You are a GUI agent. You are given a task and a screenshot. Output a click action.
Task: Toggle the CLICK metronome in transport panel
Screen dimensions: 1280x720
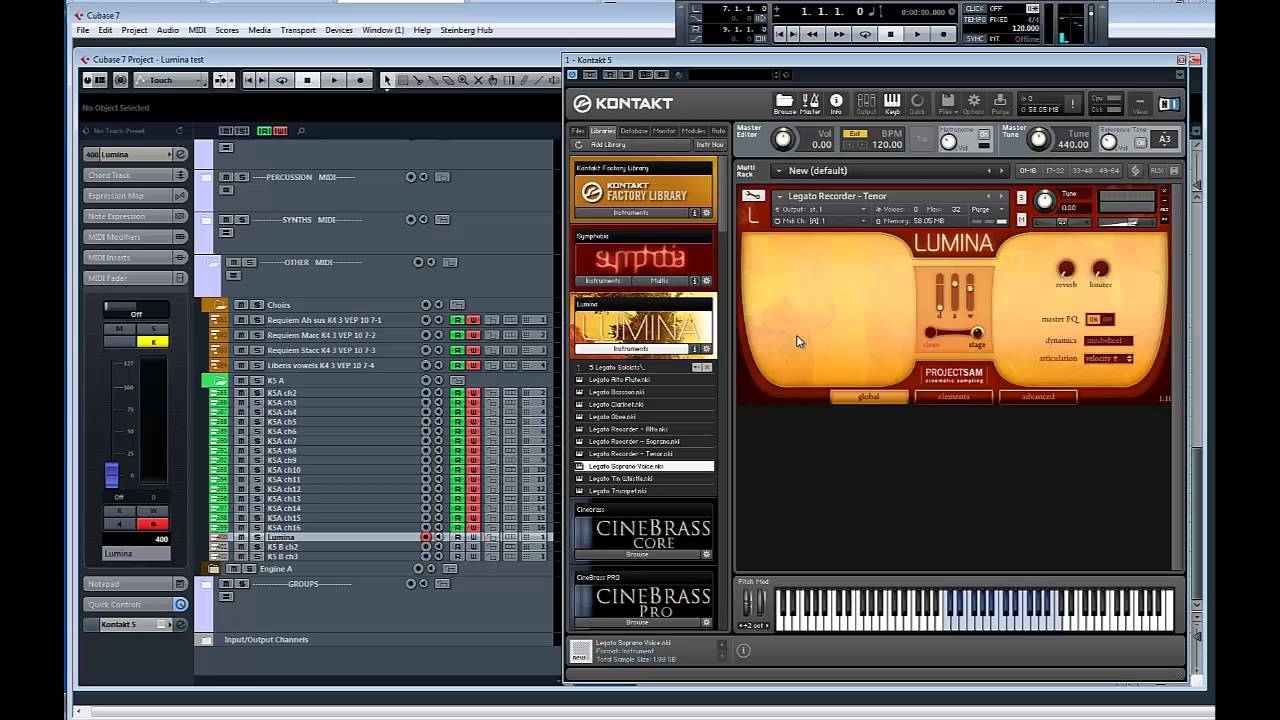pos(975,8)
